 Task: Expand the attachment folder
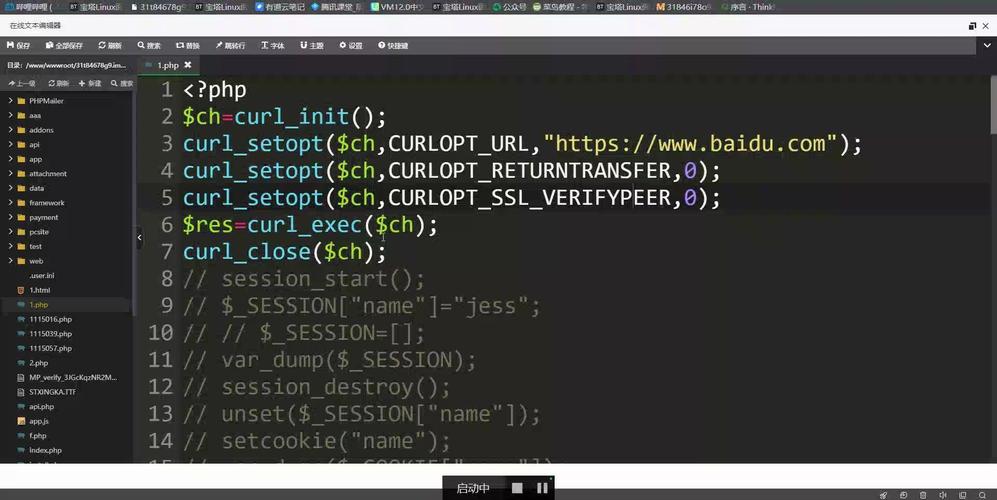[x=10, y=174]
